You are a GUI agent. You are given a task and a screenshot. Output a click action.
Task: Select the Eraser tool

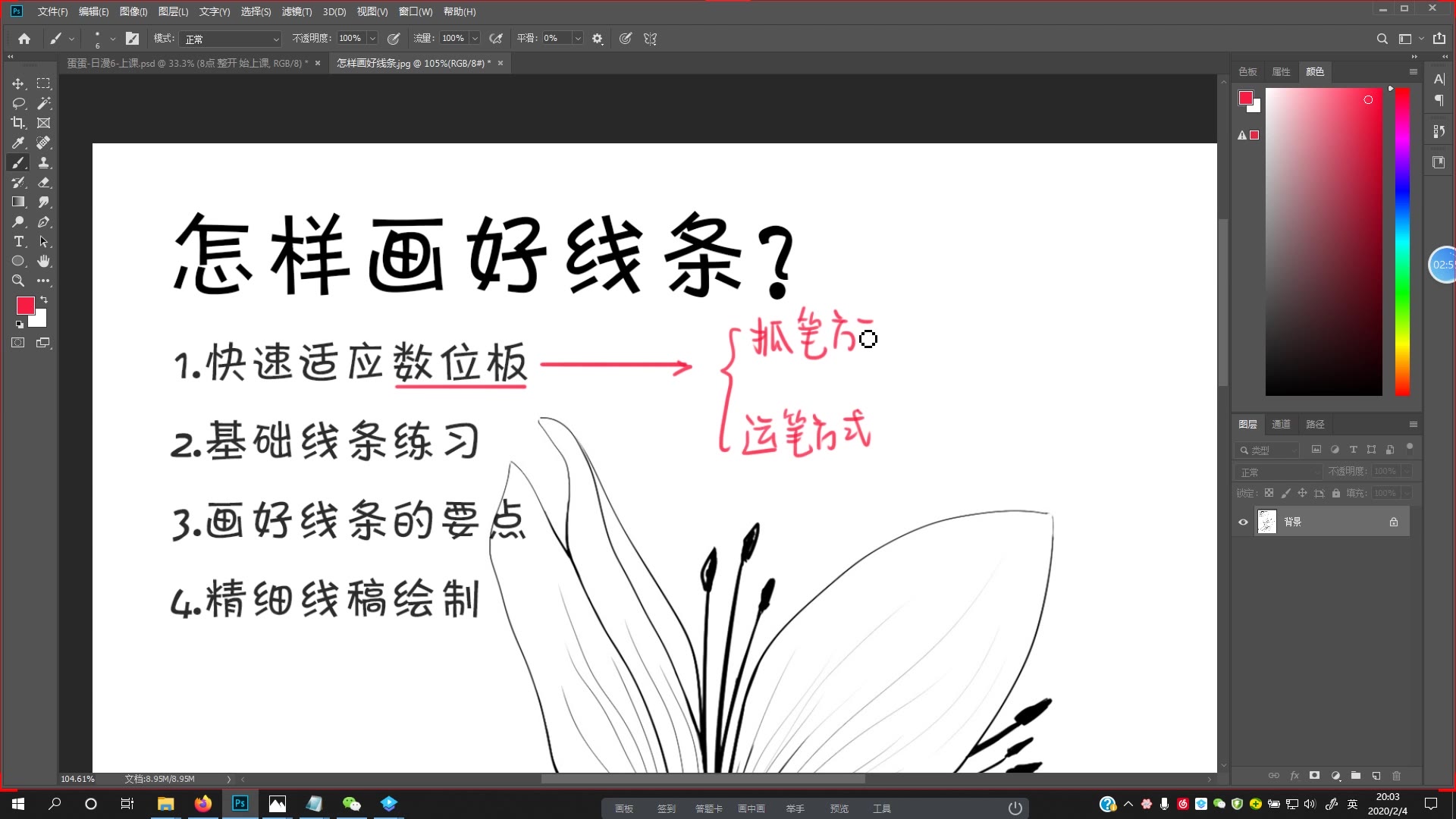click(x=43, y=182)
